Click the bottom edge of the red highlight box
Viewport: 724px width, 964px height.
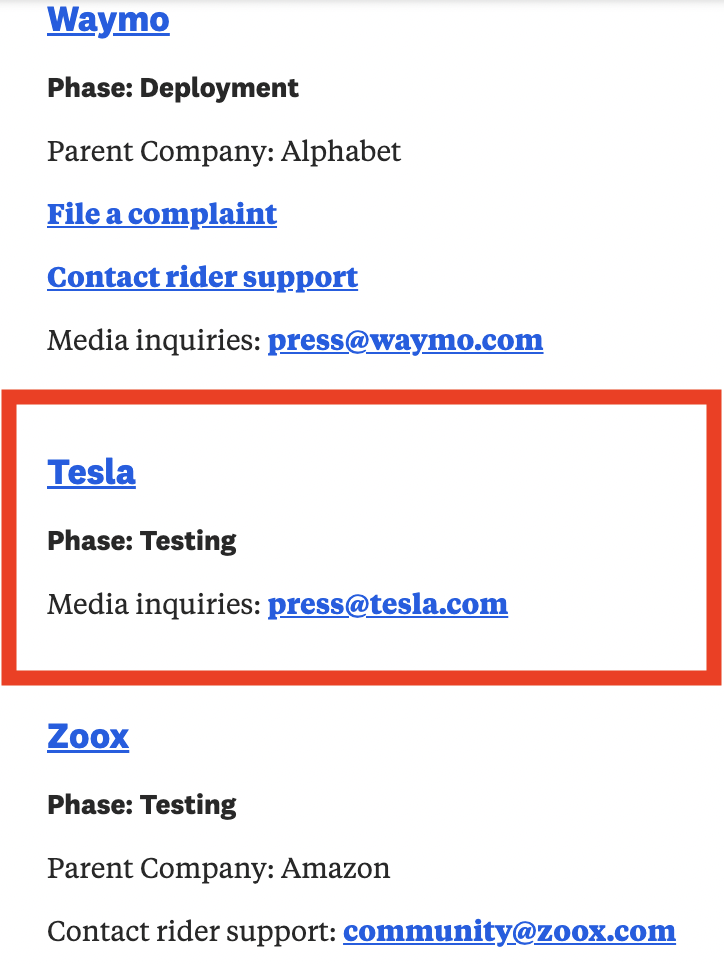tap(362, 677)
